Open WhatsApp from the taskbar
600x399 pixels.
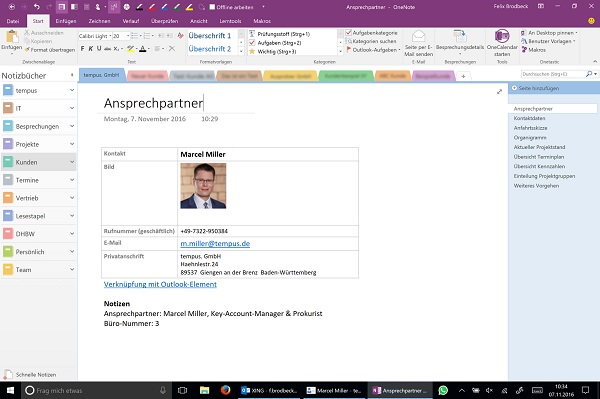443,390
